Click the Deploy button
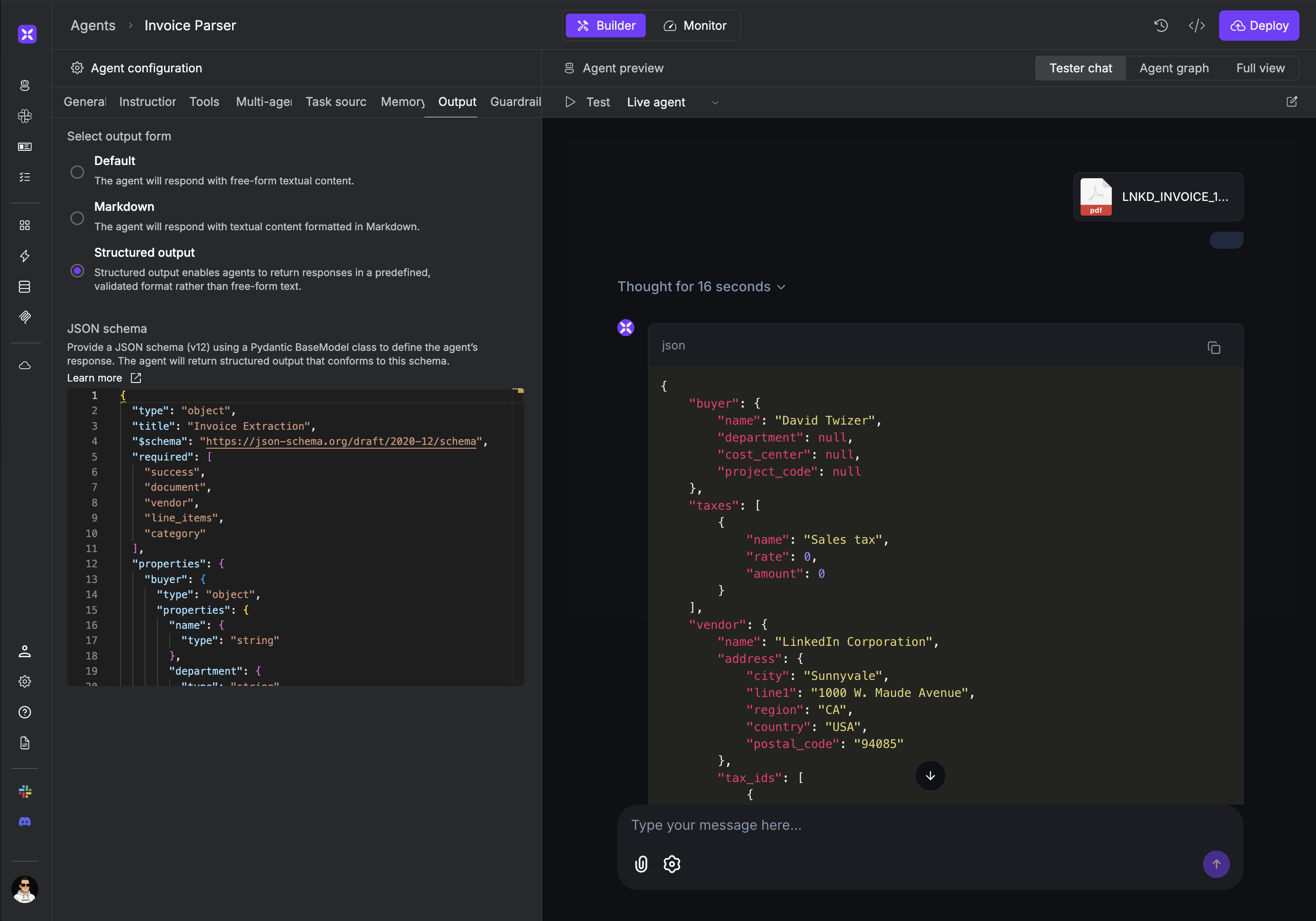Image resolution: width=1316 pixels, height=921 pixels. click(x=1259, y=26)
